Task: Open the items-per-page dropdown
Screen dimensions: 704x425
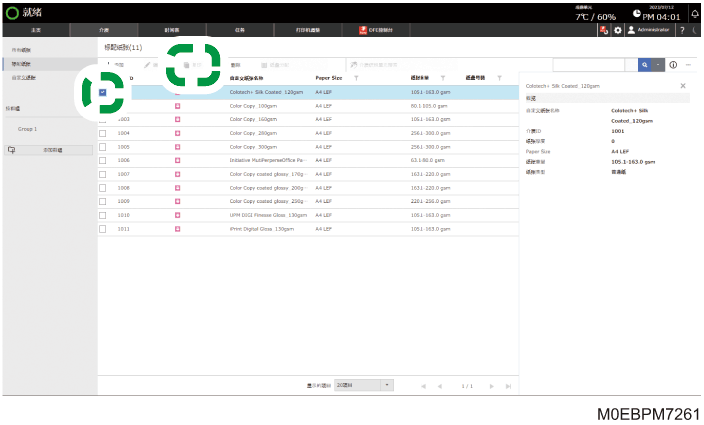Action: (364, 386)
